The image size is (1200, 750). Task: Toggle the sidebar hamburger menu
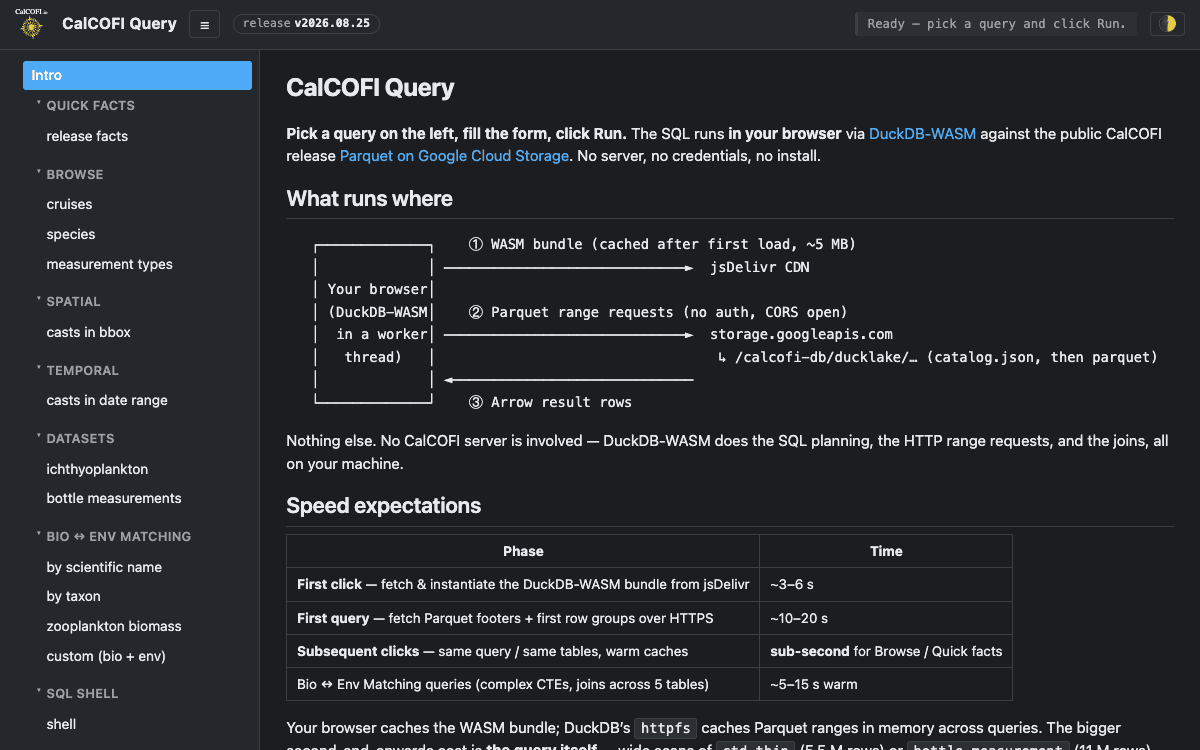(x=204, y=25)
